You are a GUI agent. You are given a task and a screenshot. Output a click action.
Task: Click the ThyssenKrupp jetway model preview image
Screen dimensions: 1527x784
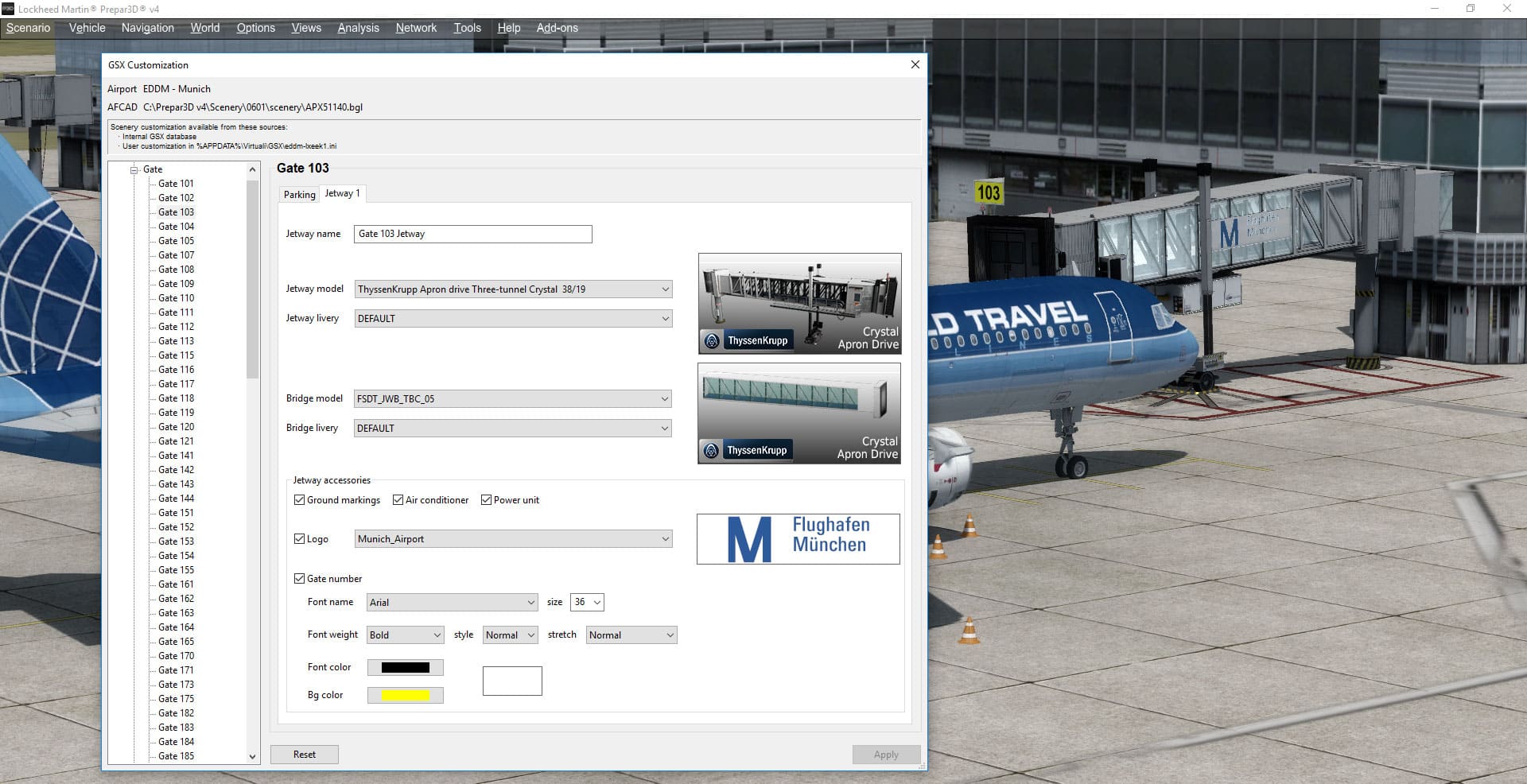pos(799,303)
